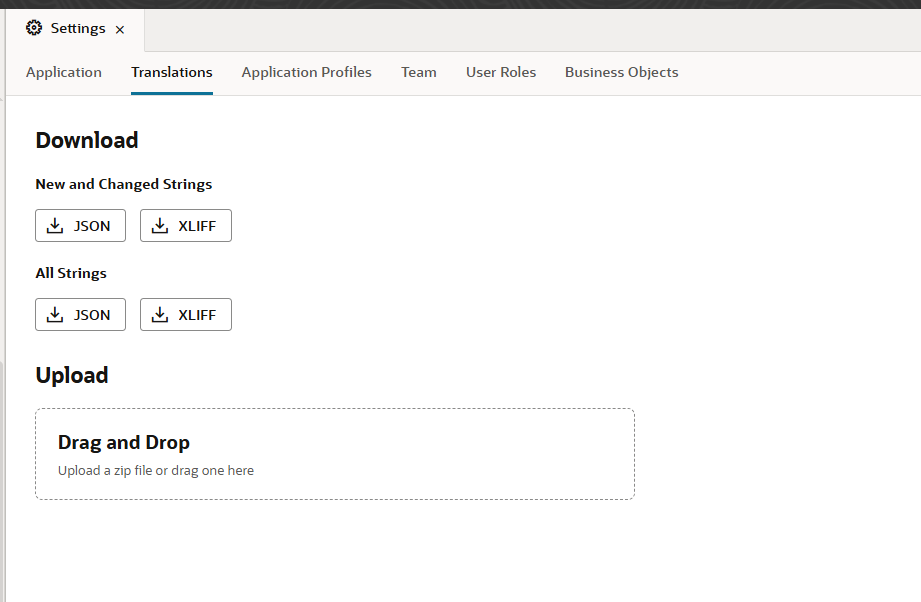The height and width of the screenshot is (602, 921).
Task: Switch to the Business Objects tab
Action: tap(621, 72)
